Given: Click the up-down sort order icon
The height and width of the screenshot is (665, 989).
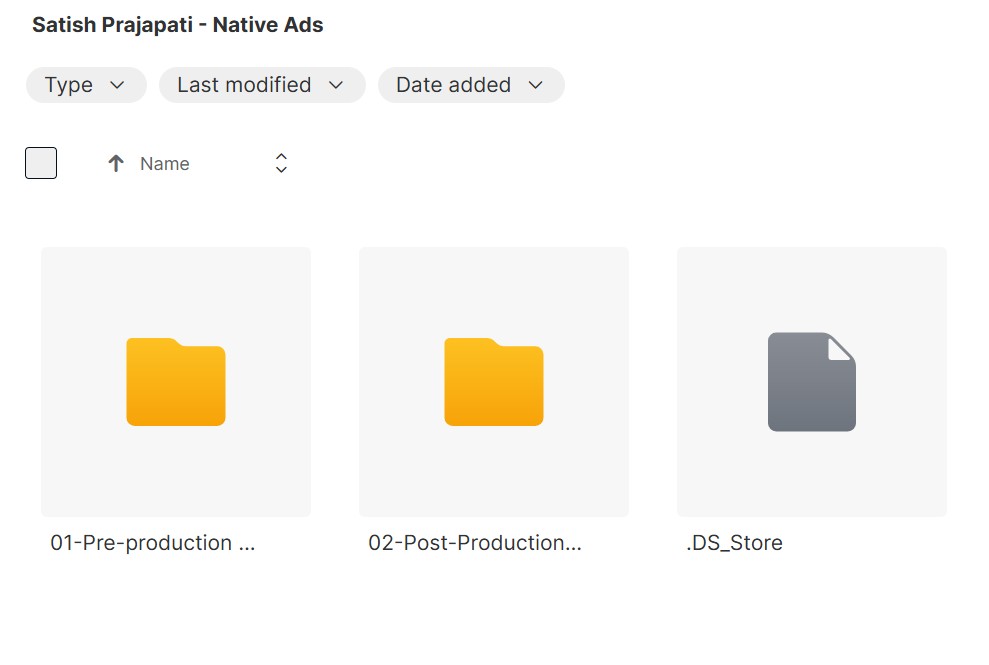Looking at the screenshot, I should (x=281, y=163).
